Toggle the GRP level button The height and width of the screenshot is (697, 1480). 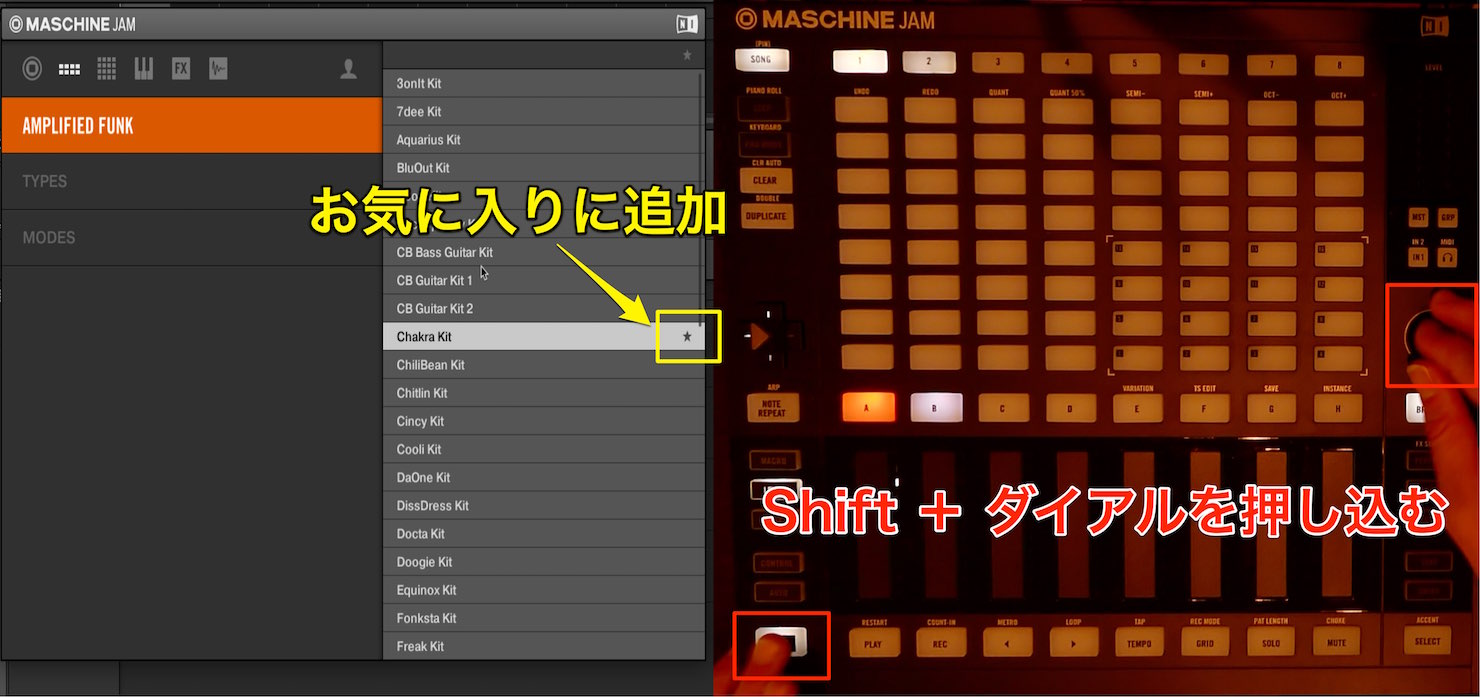coord(1448,217)
